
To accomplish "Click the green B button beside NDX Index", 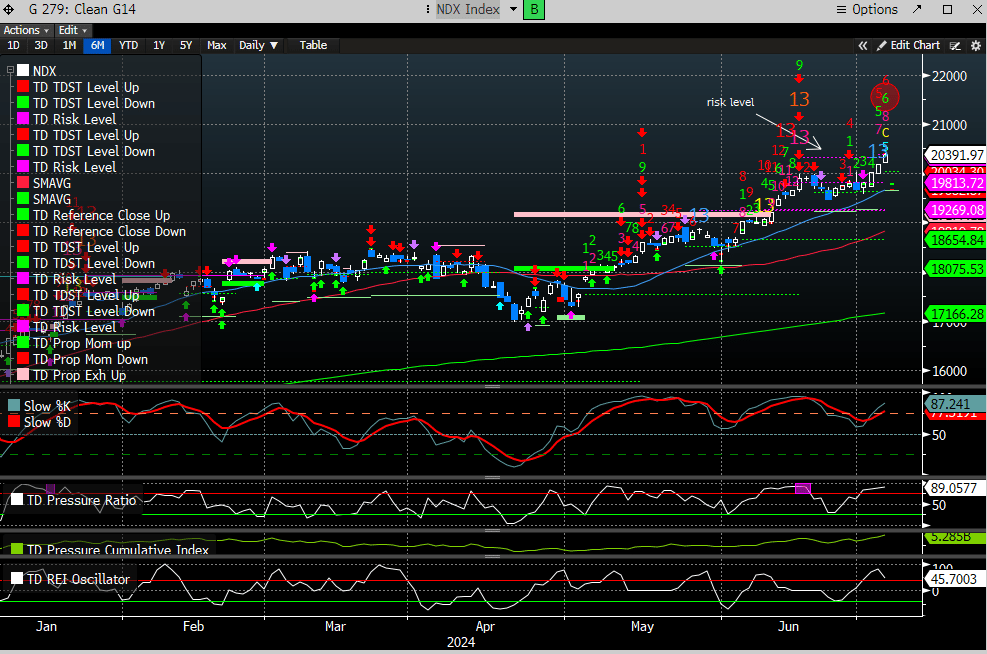I will [535, 9].
